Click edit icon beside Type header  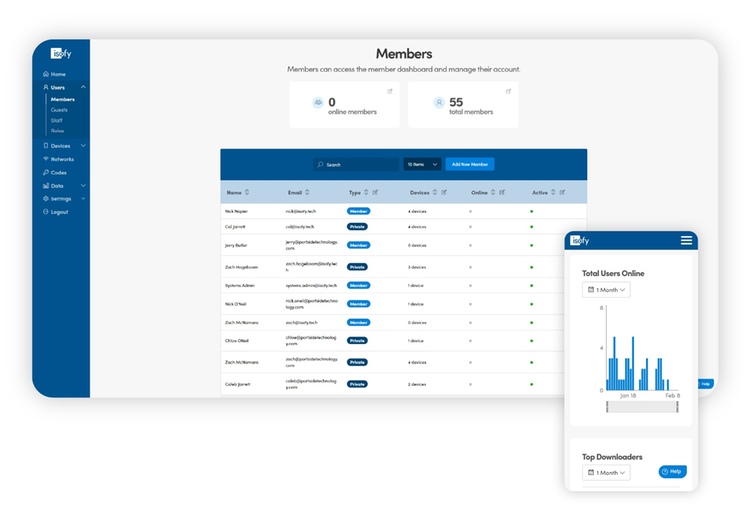(x=375, y=192)
